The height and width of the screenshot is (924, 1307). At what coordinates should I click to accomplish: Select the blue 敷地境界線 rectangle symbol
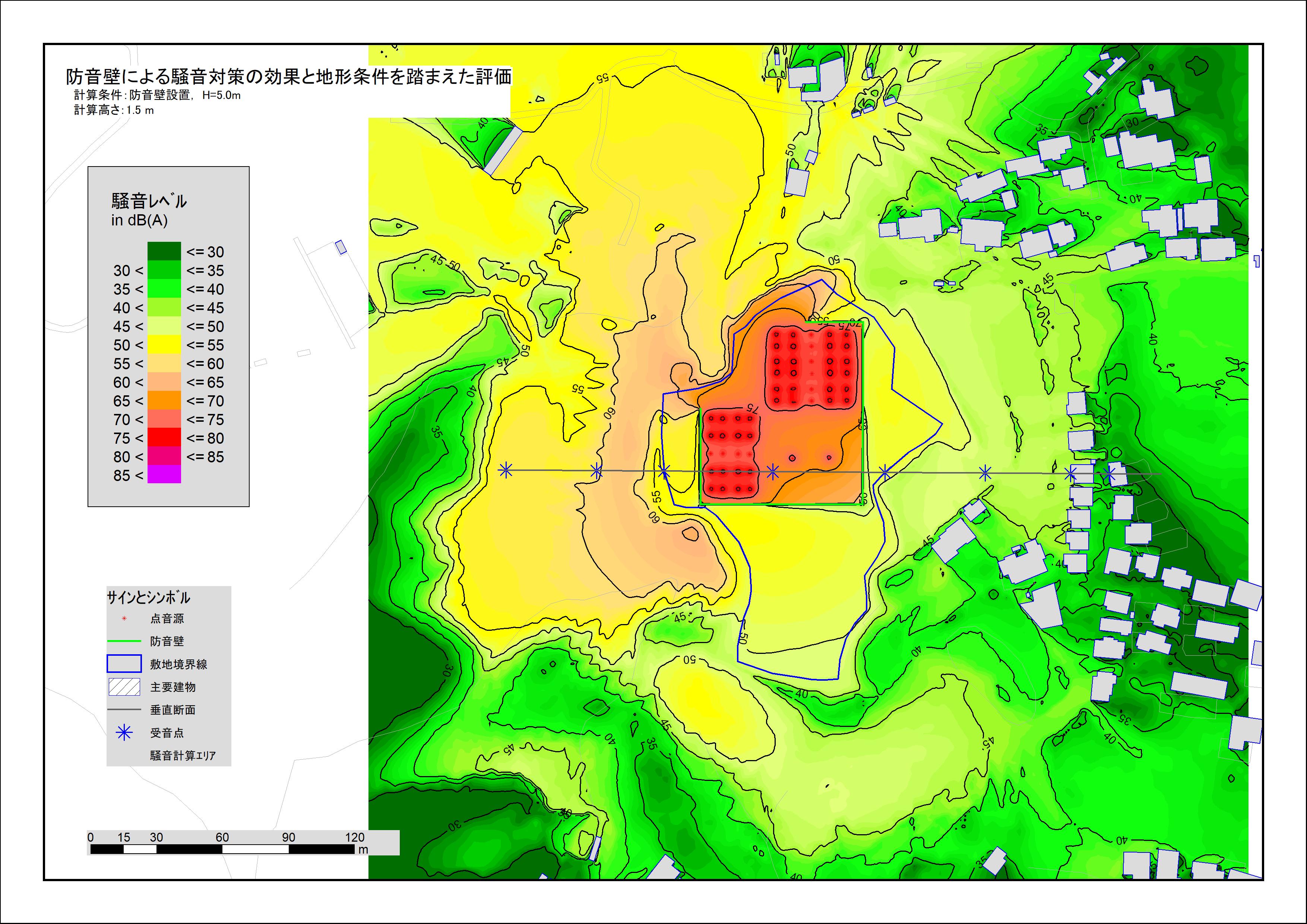[124, 664]
